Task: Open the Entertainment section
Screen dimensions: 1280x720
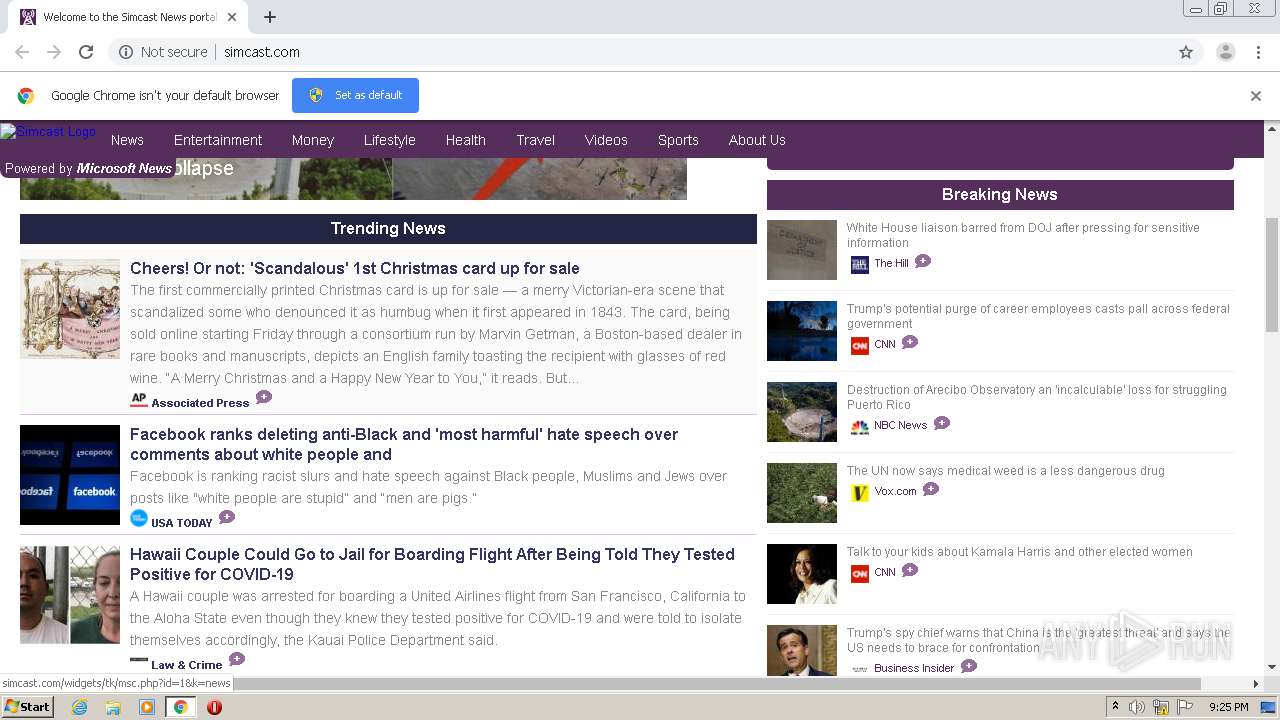Action: point(218,140)
